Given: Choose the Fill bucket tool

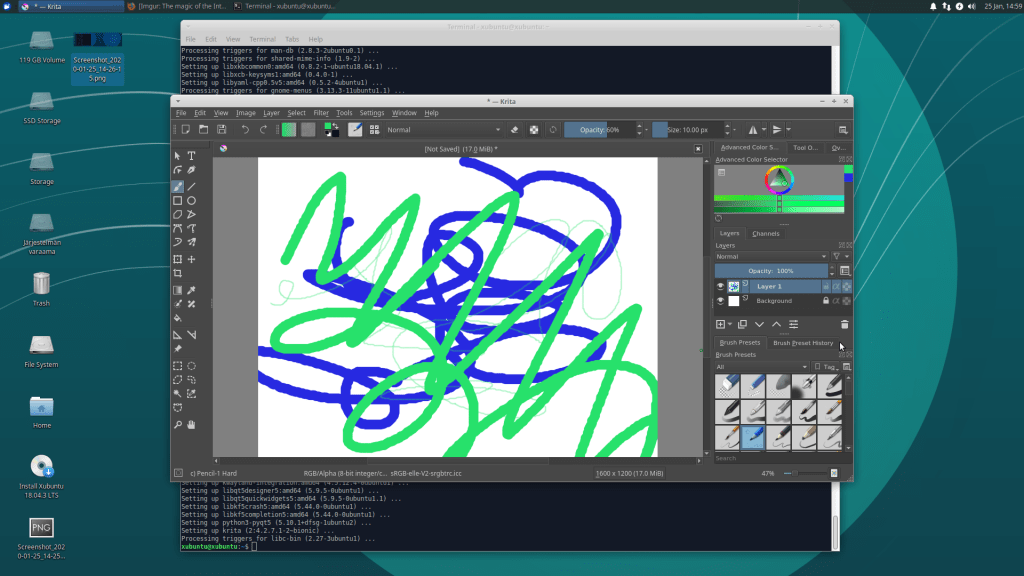Looking at the screenshot, I should 177,318.
